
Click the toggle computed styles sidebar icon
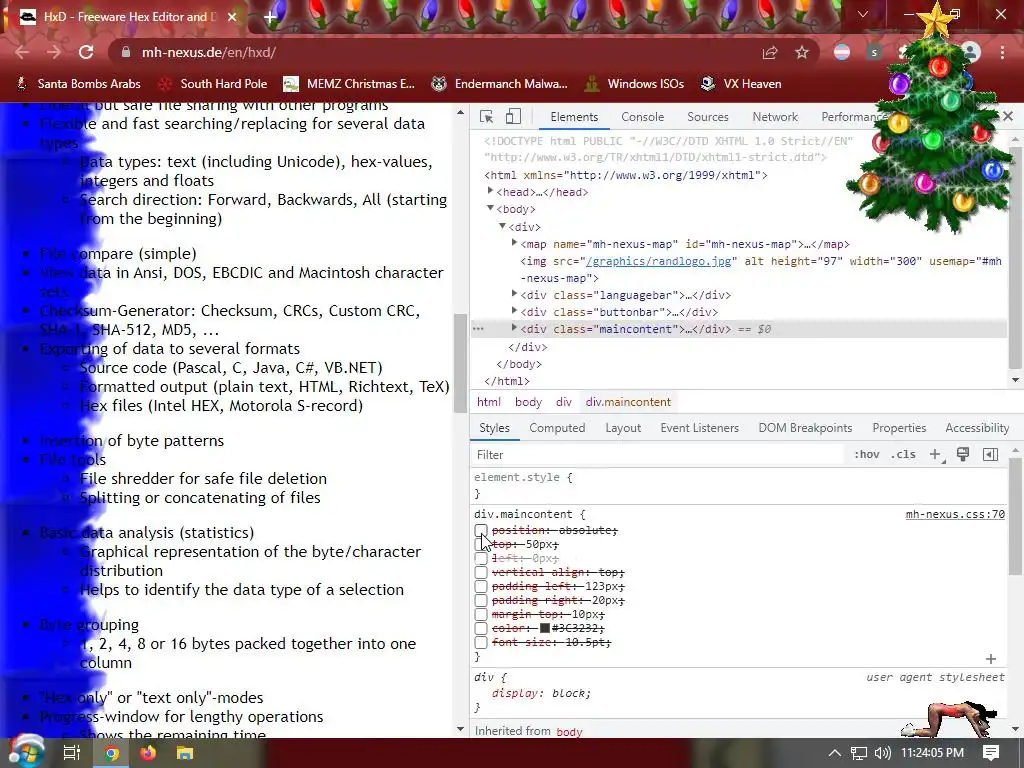[990, 455]
